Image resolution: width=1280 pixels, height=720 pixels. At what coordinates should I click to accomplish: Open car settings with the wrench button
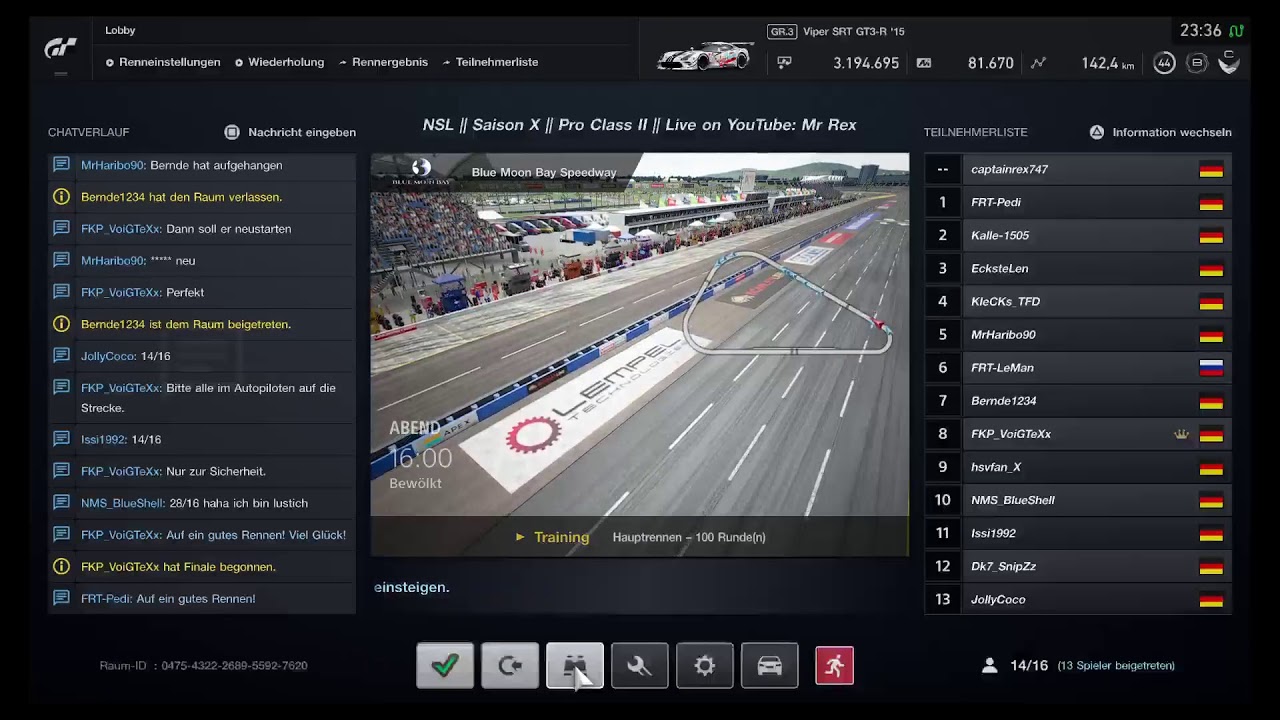640,666
